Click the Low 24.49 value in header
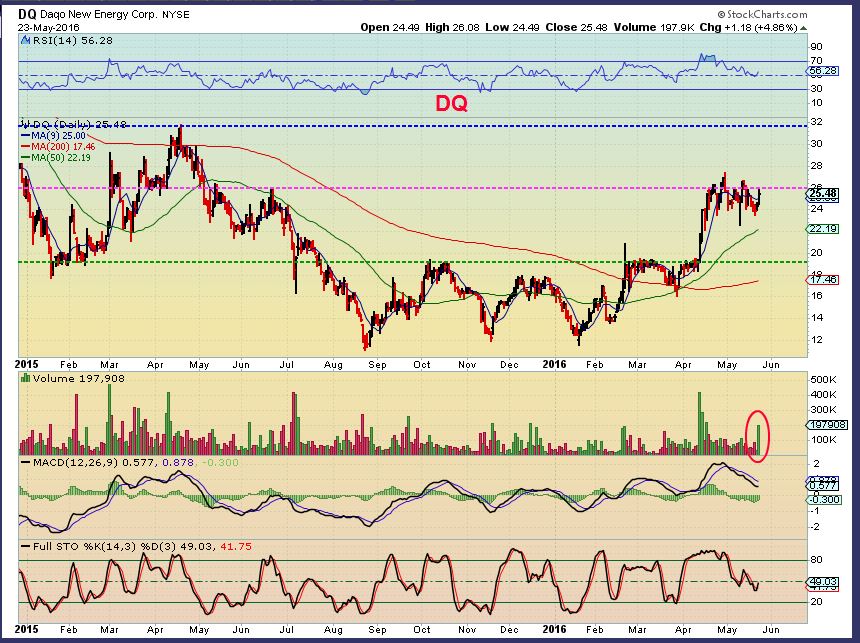The image size is (860, 643). [512, 27]
